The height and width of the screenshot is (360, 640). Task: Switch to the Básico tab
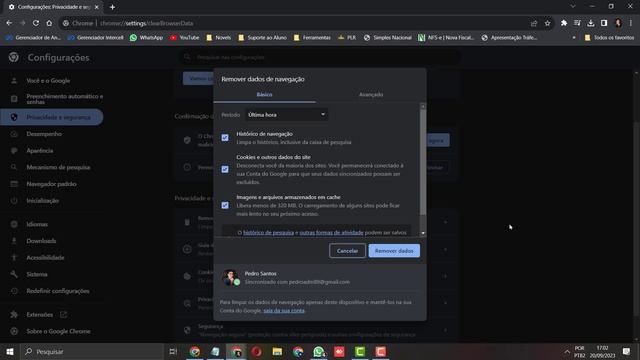point(264,94)
